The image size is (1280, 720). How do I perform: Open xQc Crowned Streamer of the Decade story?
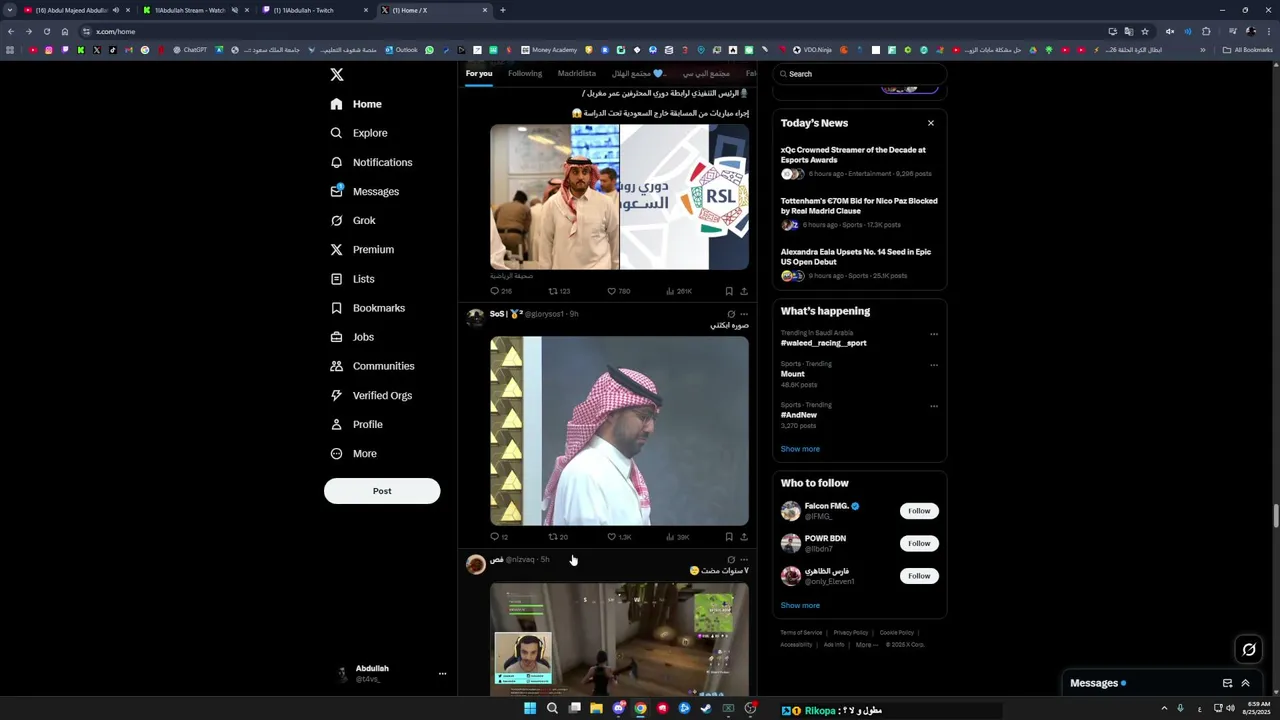click(853, 155)
